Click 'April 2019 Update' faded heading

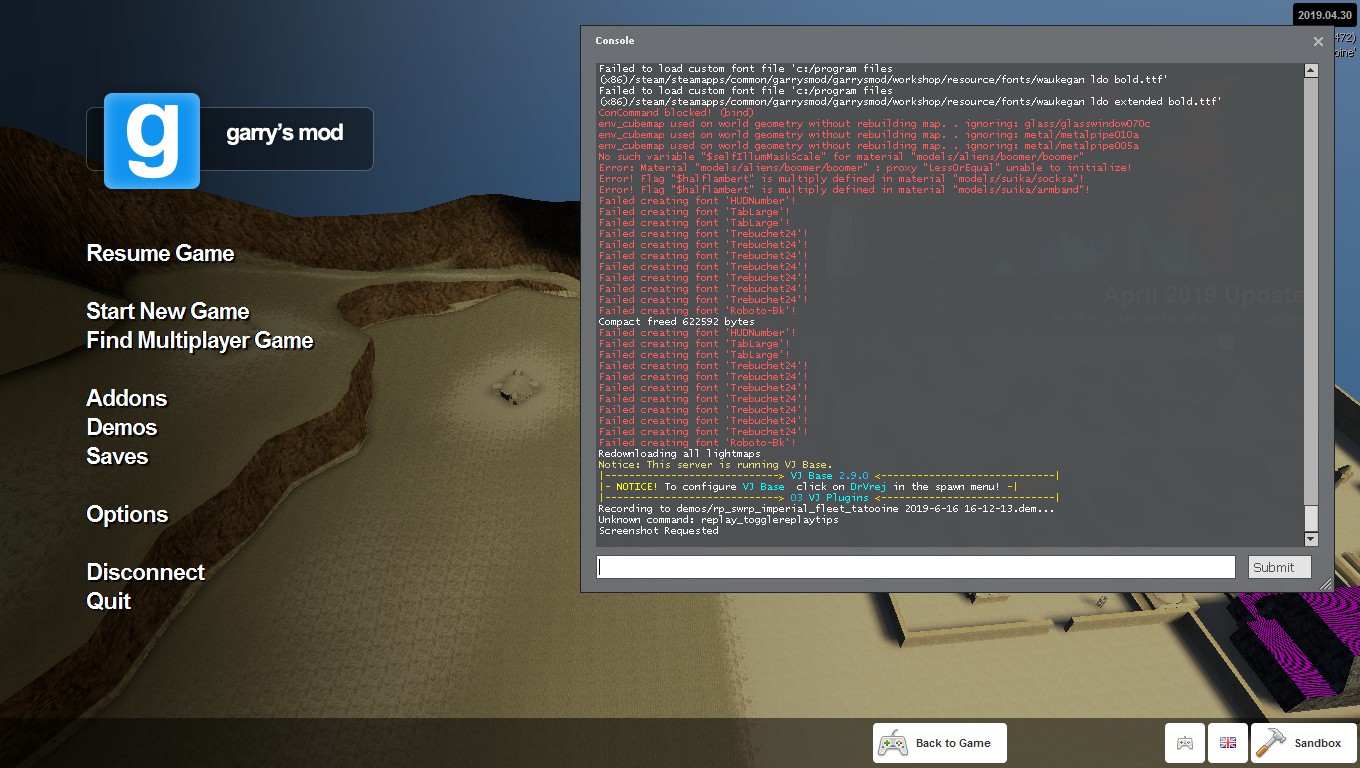(1203, 295)
